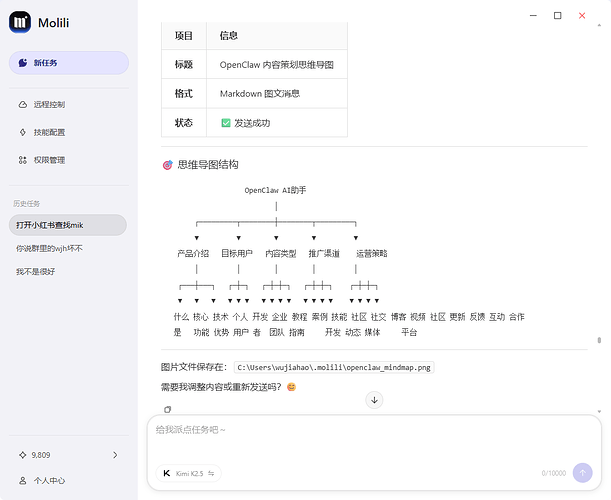The height and width of the screenshot is (500, 611).
Task: Click the scrollbar down arrow
Action: [x=599, y=412]
